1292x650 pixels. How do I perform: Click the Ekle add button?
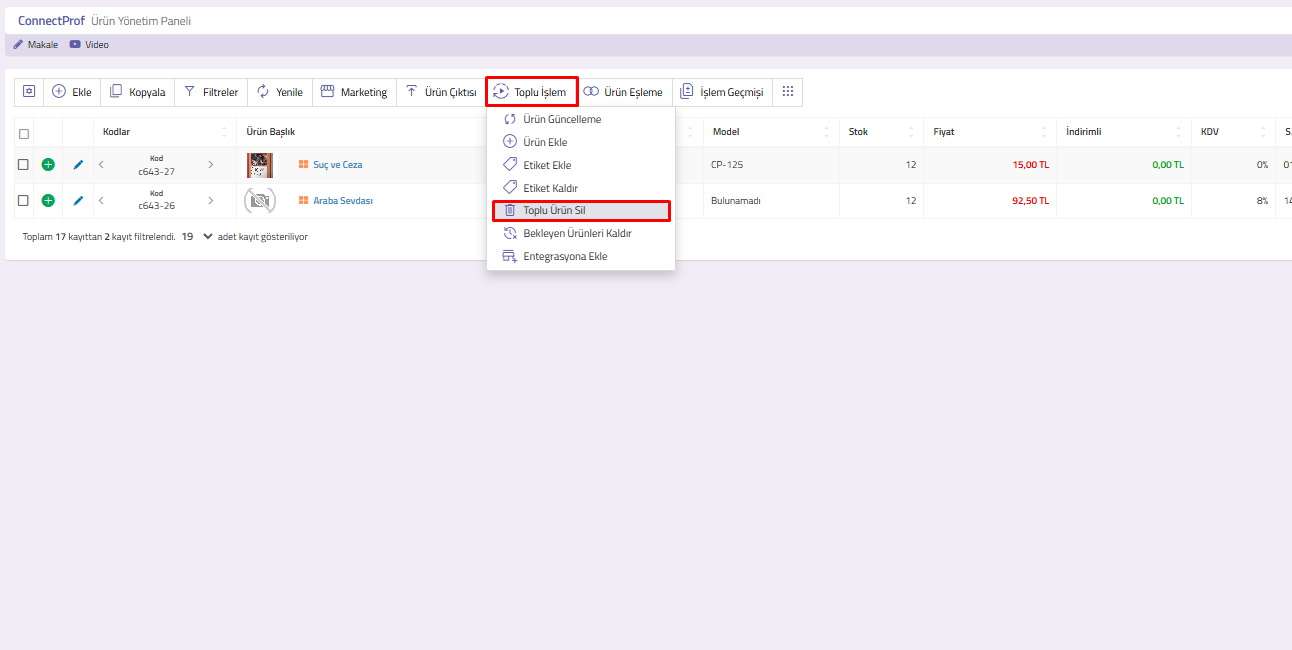[x=72, y=92]
